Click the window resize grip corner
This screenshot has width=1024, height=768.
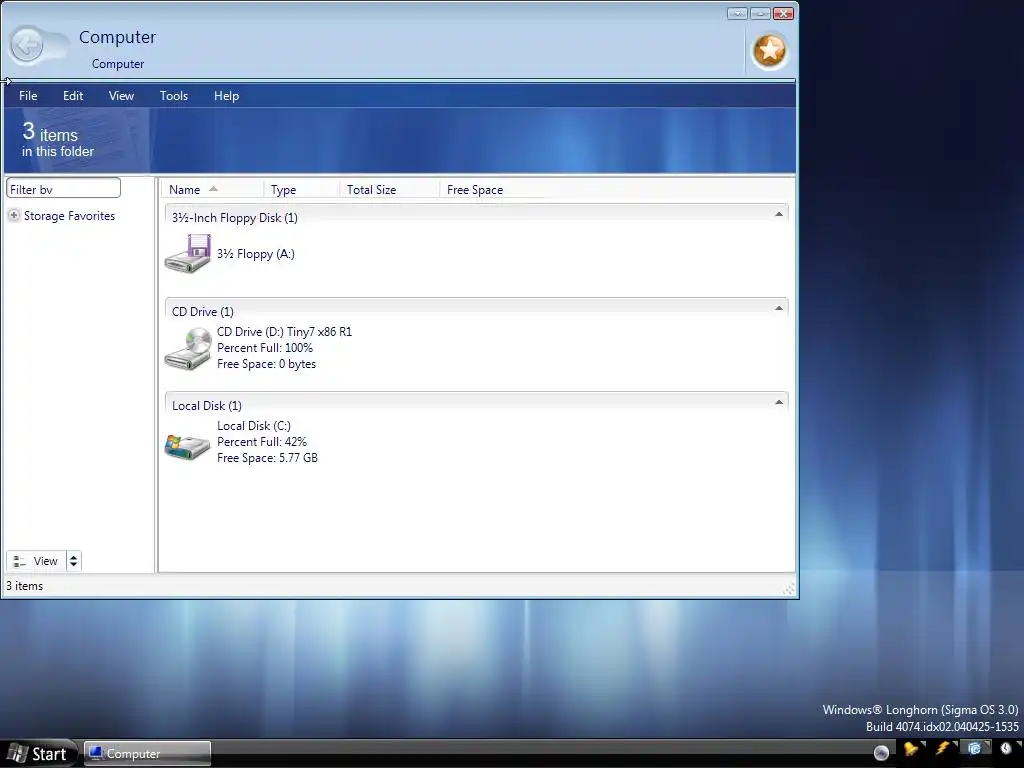click(x=789, y=589)
